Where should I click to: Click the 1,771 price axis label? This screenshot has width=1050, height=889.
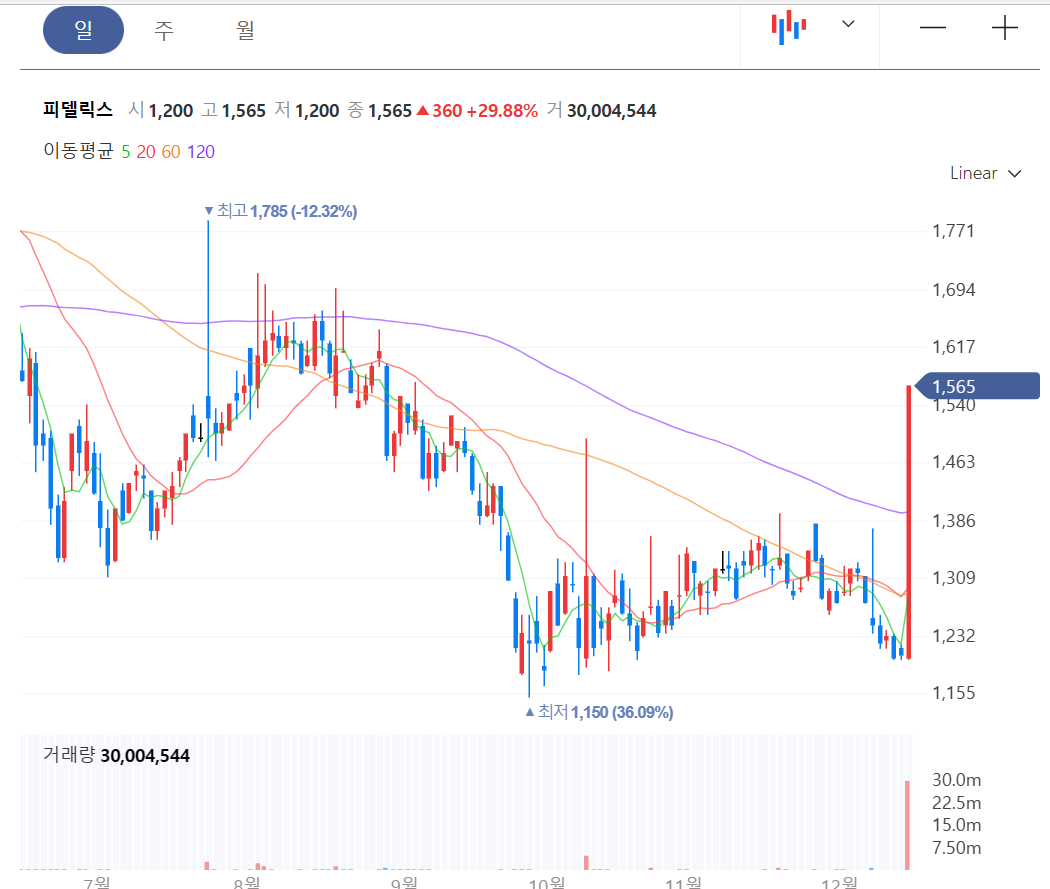953,232
